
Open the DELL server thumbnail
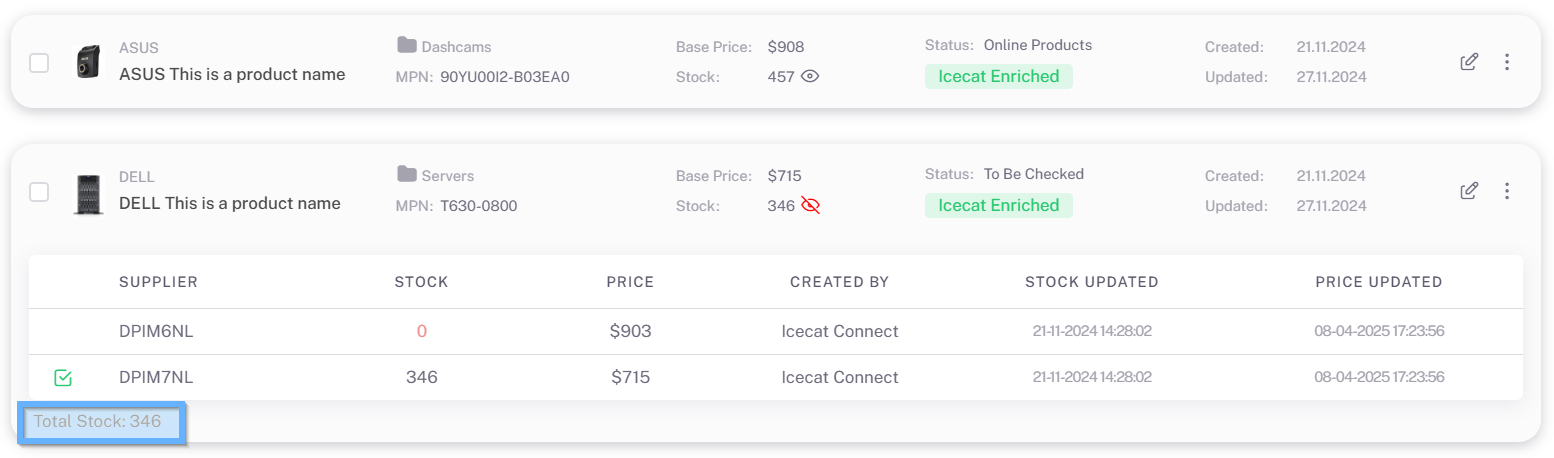88,193
